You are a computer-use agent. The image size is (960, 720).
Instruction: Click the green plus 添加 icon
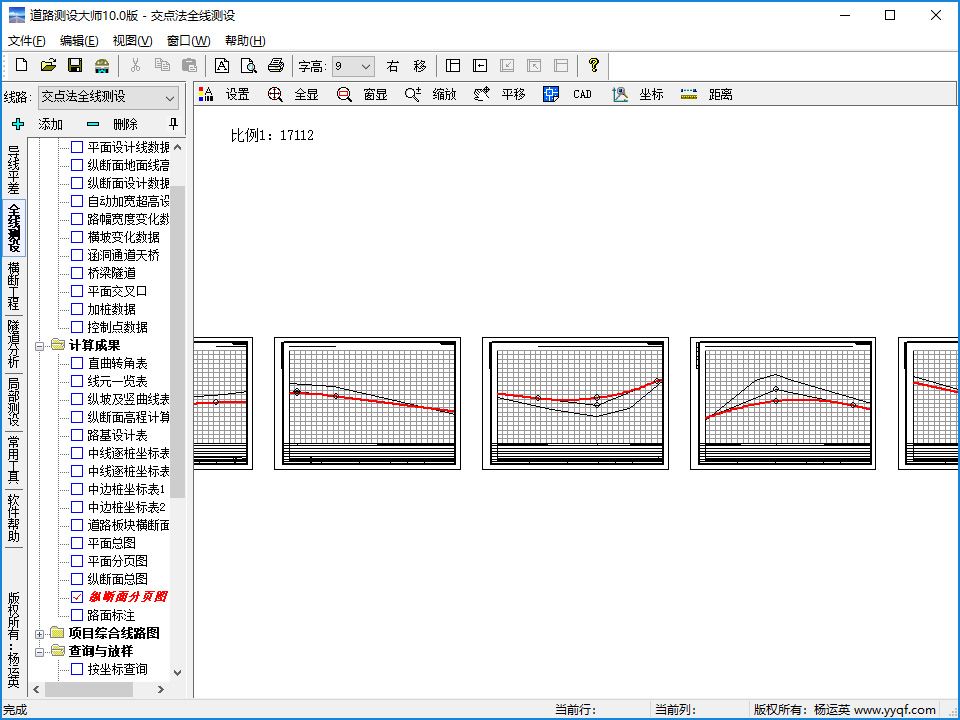pyautogui.click(x=18, y=124)
